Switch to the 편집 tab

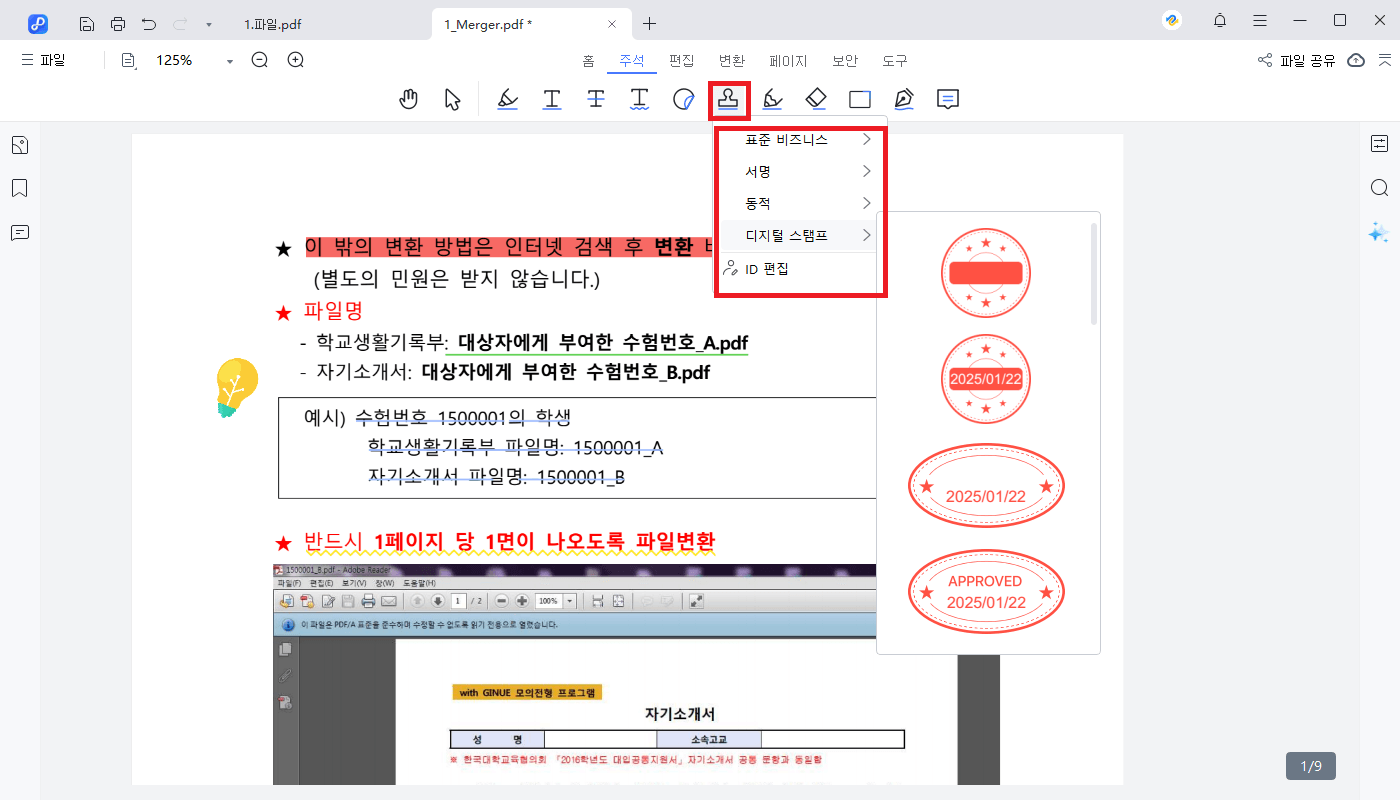pyautogui.click(x=682, y=60)
